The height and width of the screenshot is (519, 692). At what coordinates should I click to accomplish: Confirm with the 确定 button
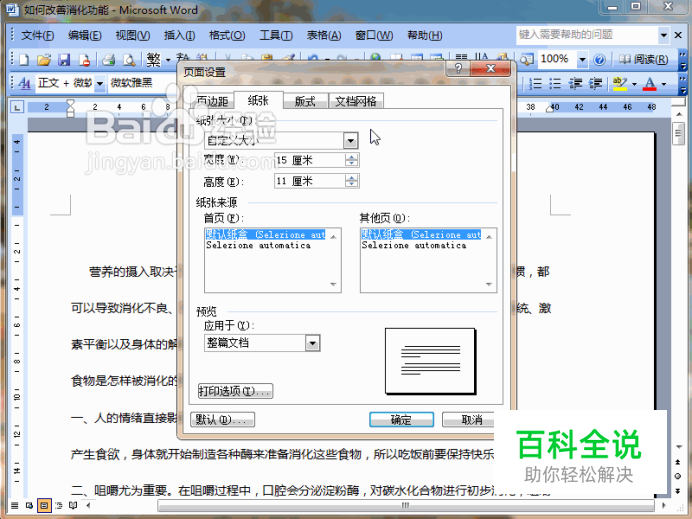coord(401,420)
